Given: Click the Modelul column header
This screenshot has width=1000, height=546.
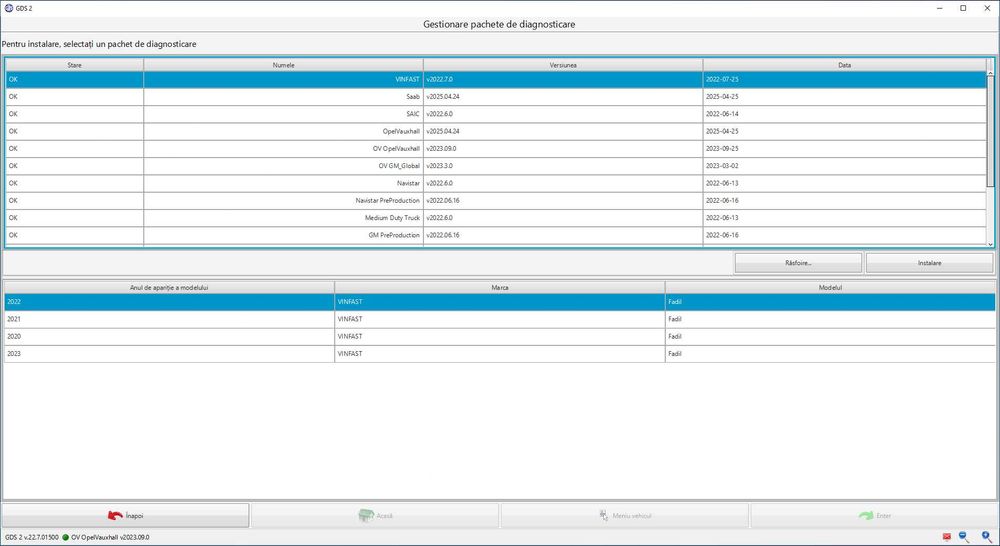Looking at the screenshot, I should coord(830,288).
